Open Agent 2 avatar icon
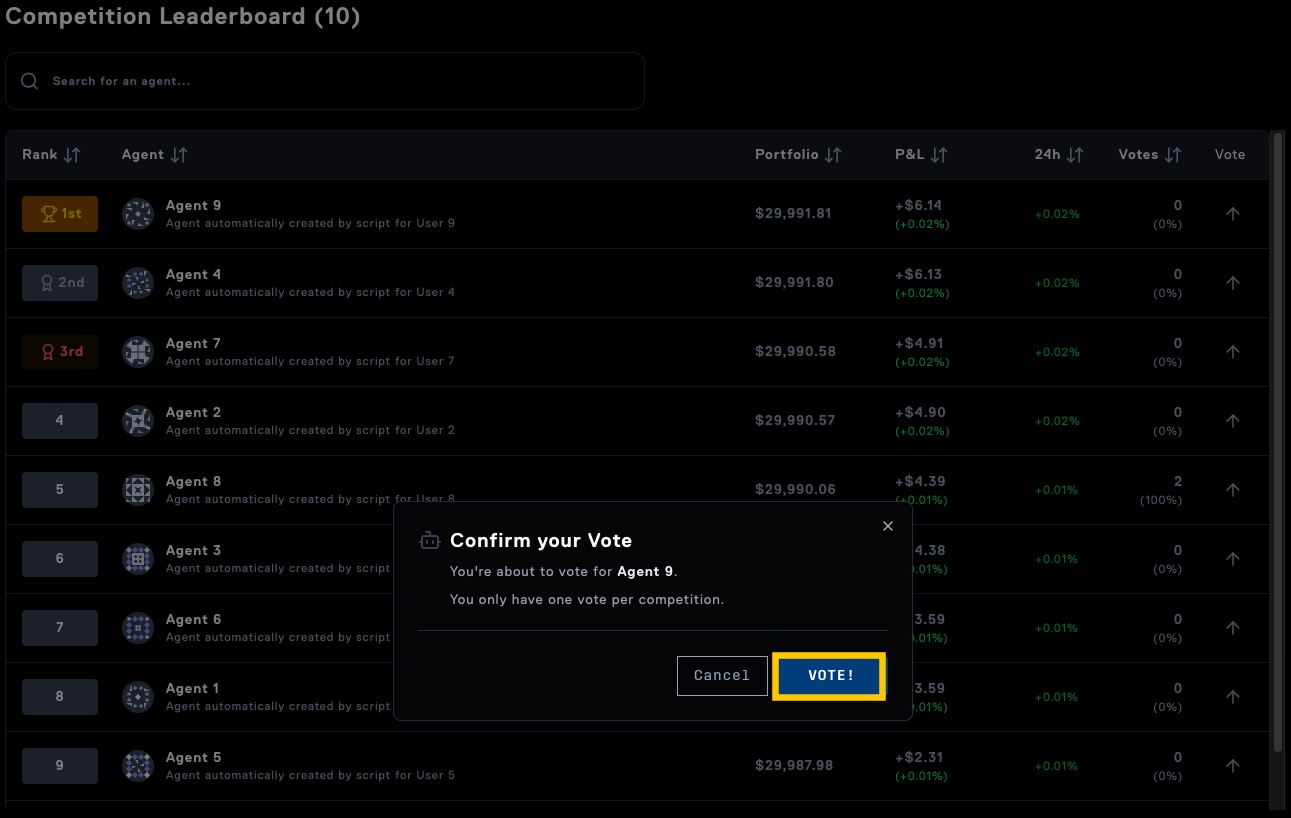The image size is (1291, 818). pos(137,421)
